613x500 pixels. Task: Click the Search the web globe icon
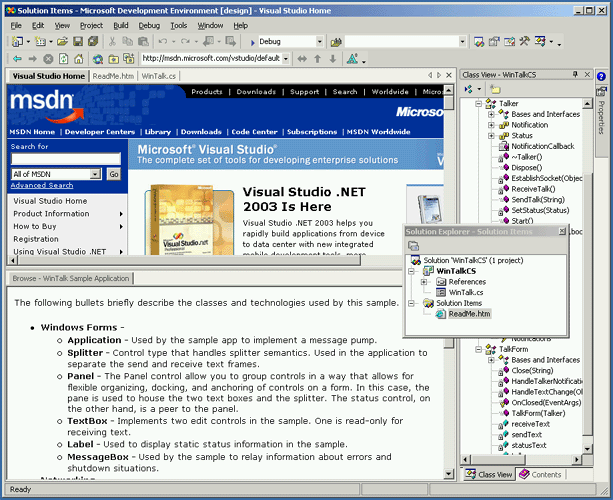point(98,59)
